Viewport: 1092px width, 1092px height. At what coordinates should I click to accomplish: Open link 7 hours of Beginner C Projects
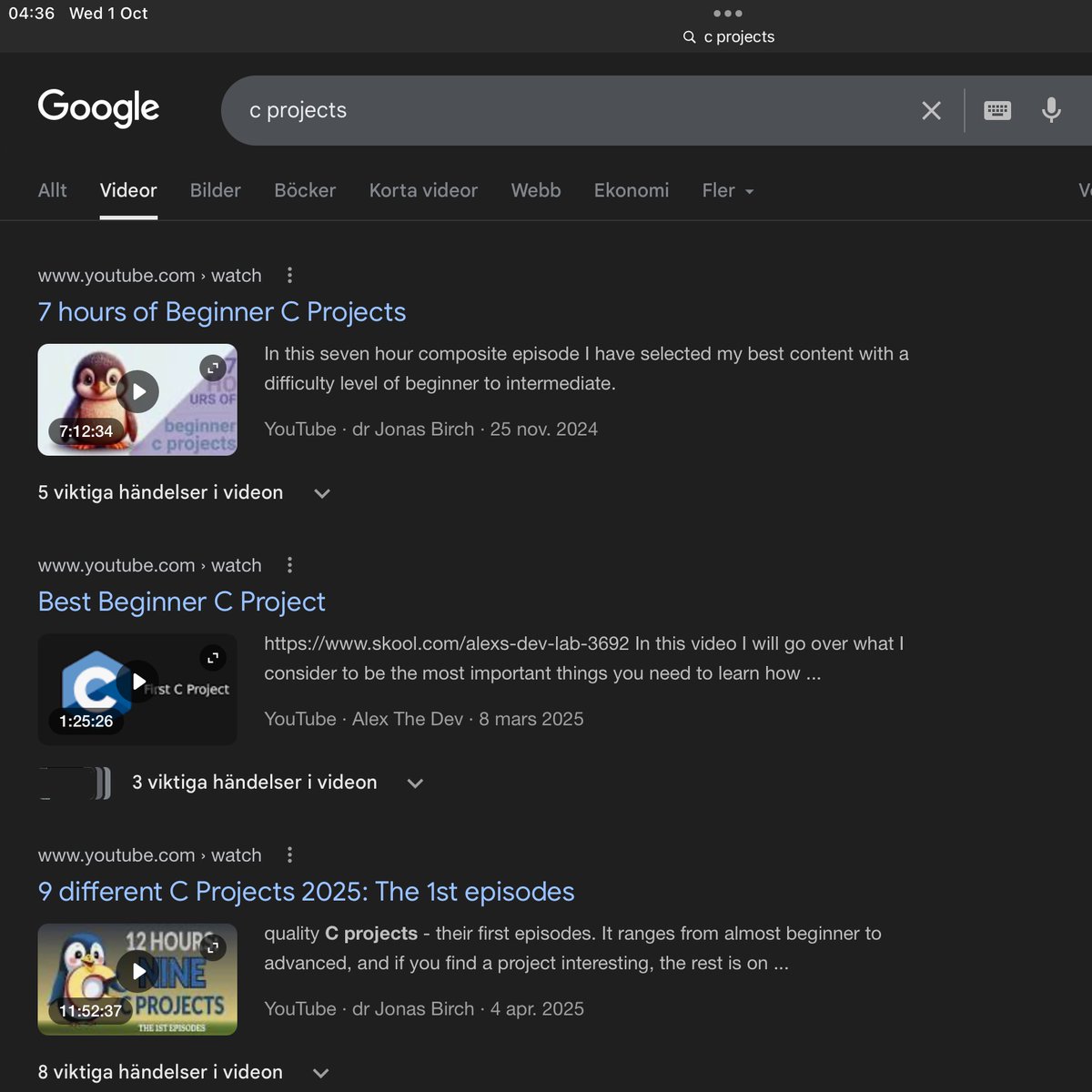[x=222, y=312]
